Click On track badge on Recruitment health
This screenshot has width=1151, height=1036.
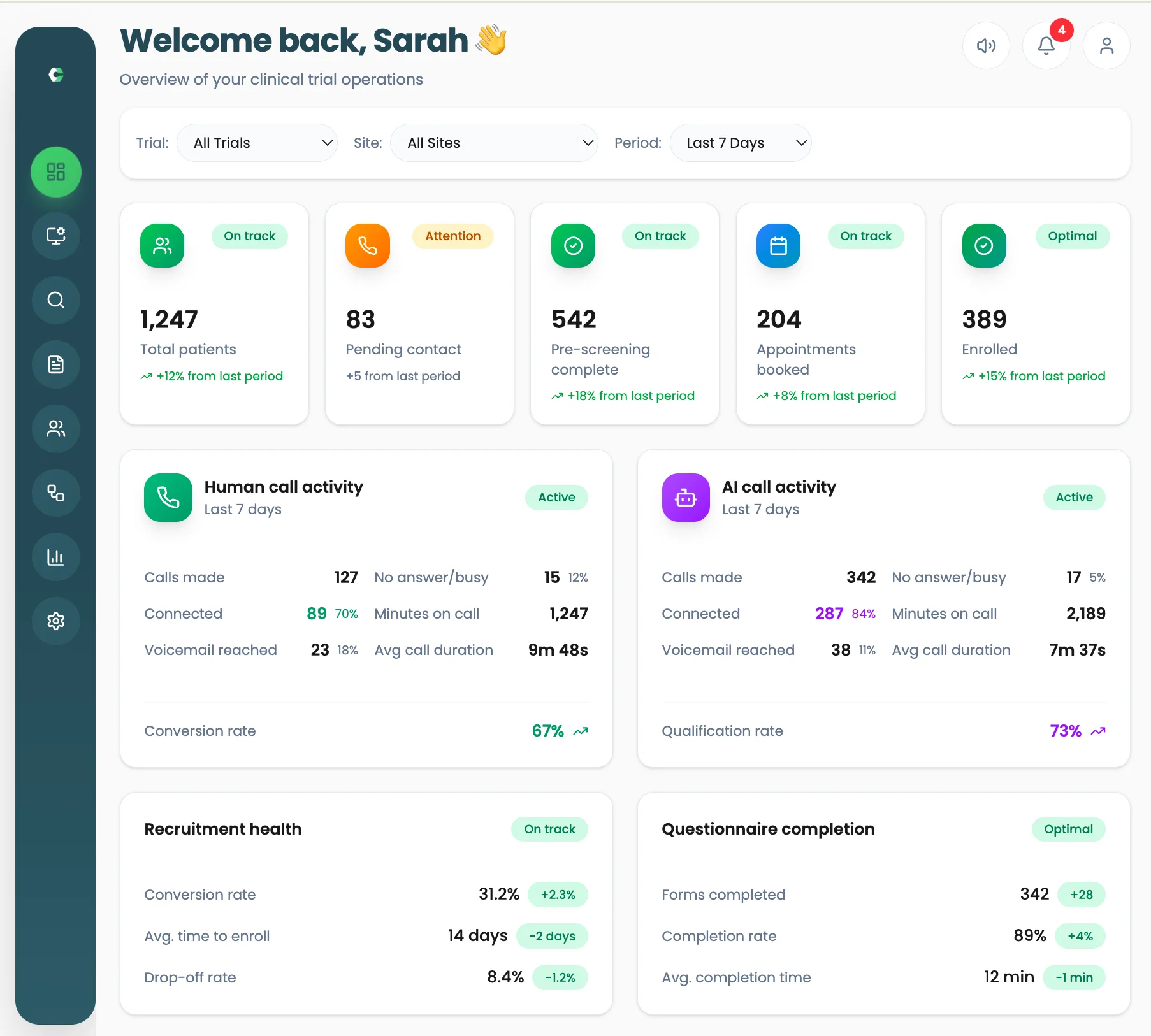(549, 830)
